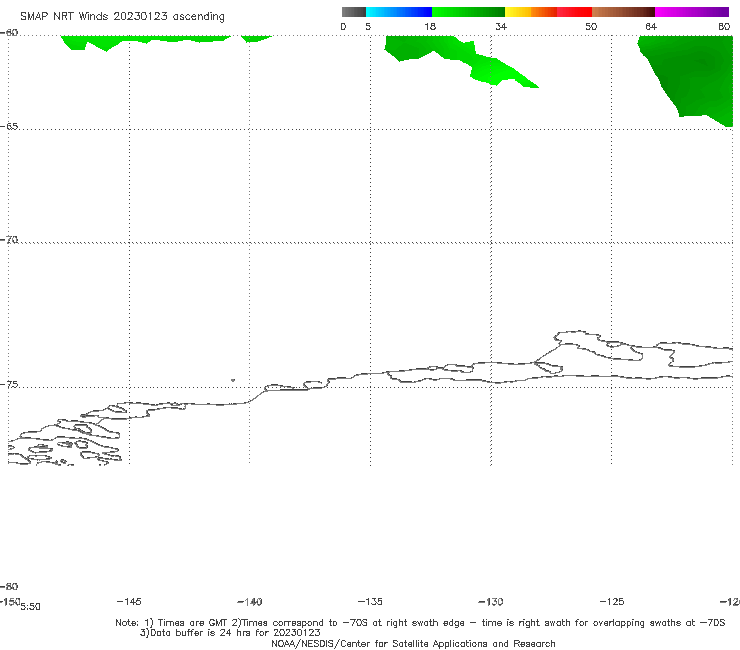
Task: Click the color bar label '18'
Action: point(430,27)
